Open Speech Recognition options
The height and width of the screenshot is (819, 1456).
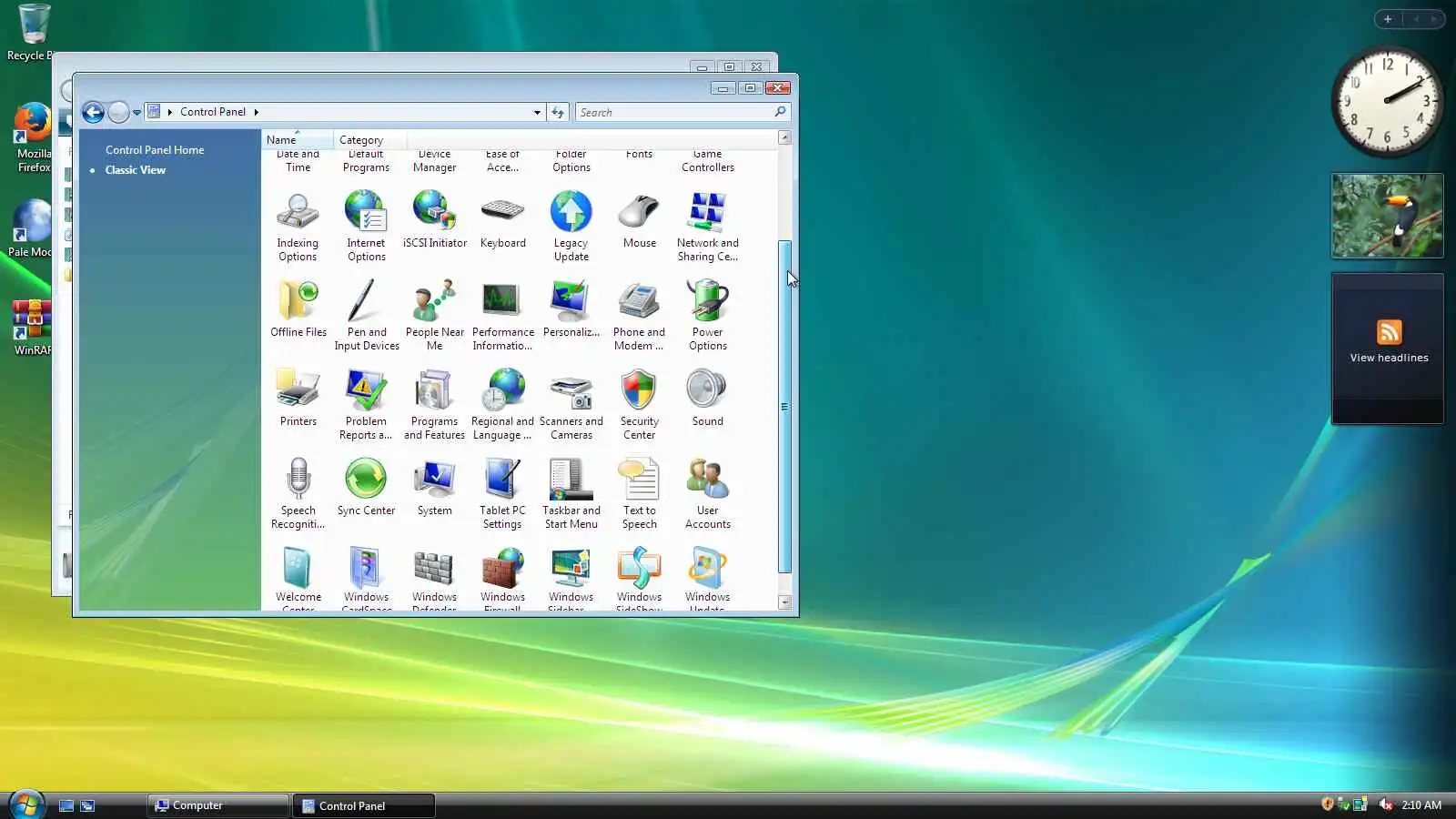[x=298, y=495]
